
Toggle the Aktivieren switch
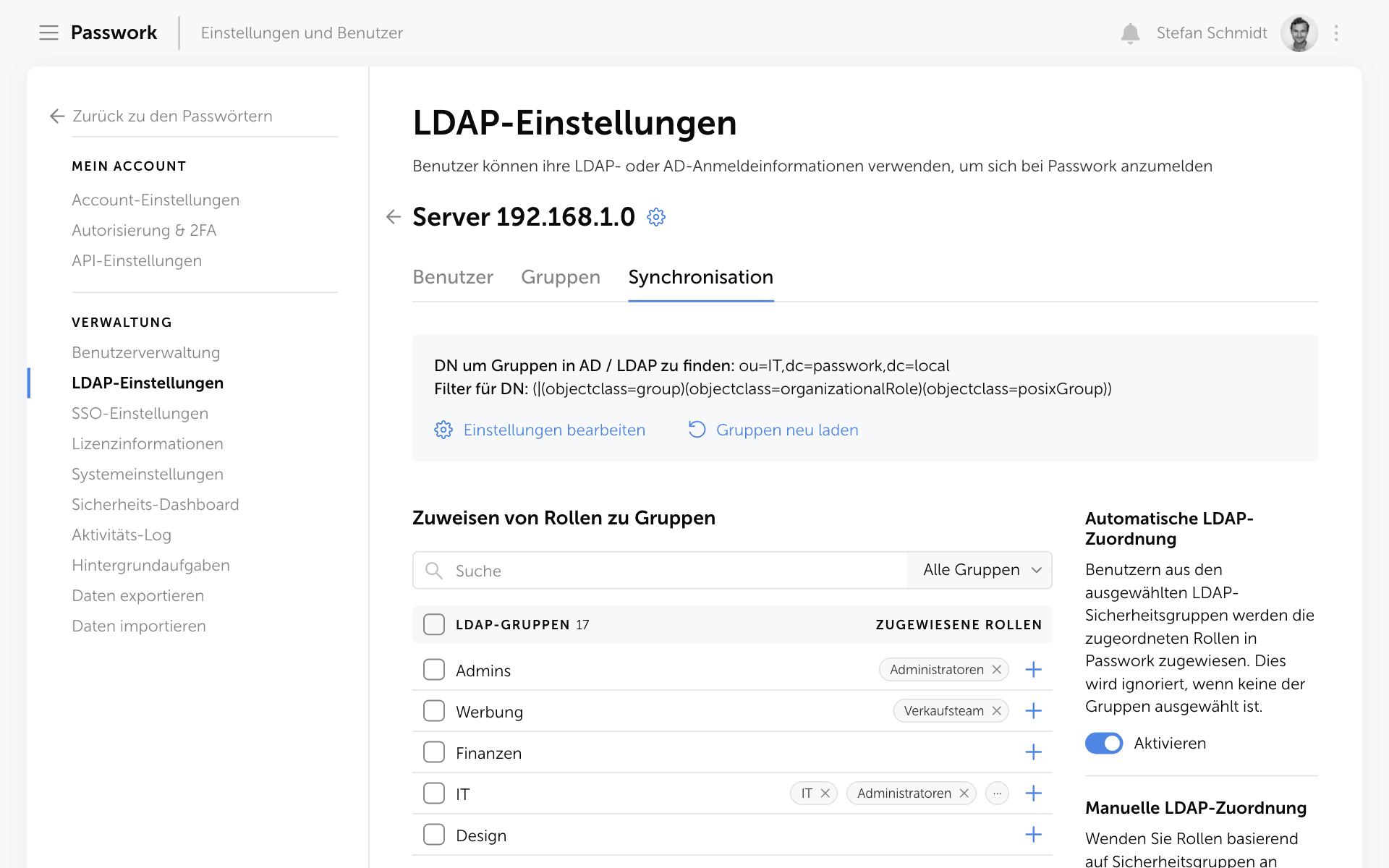[1104, 744]
